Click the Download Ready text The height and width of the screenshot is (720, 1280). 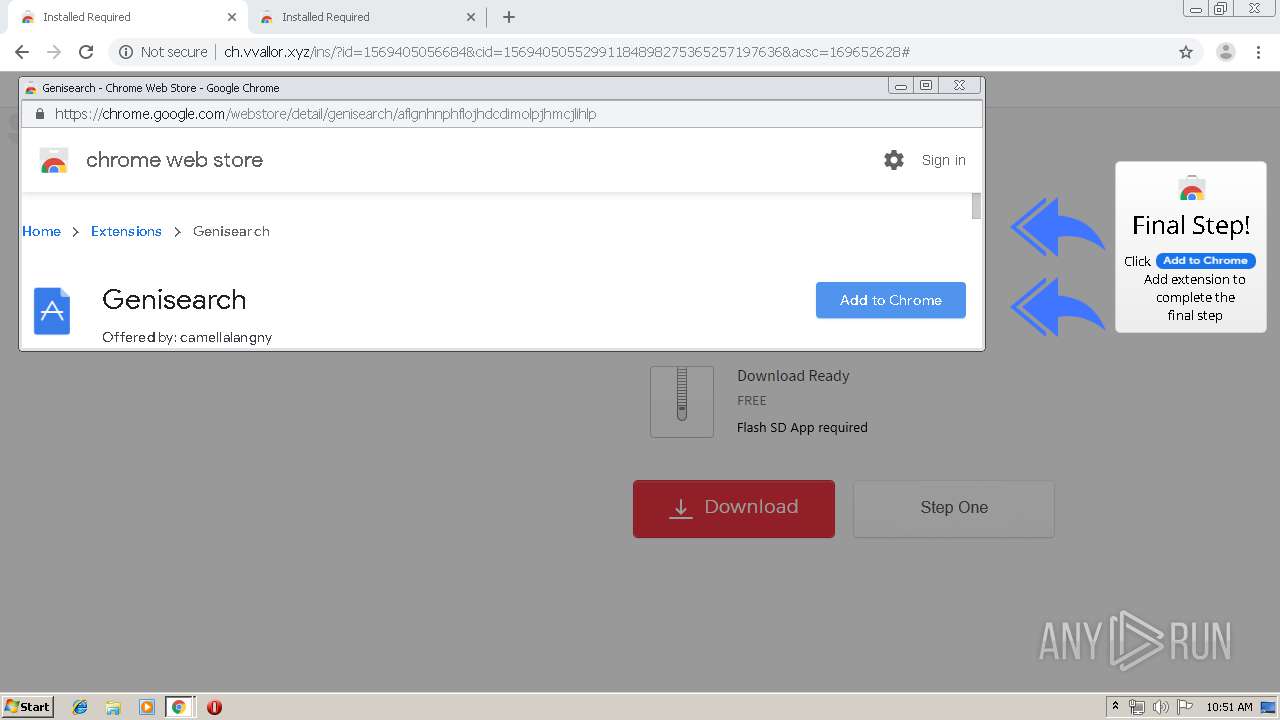793,376
